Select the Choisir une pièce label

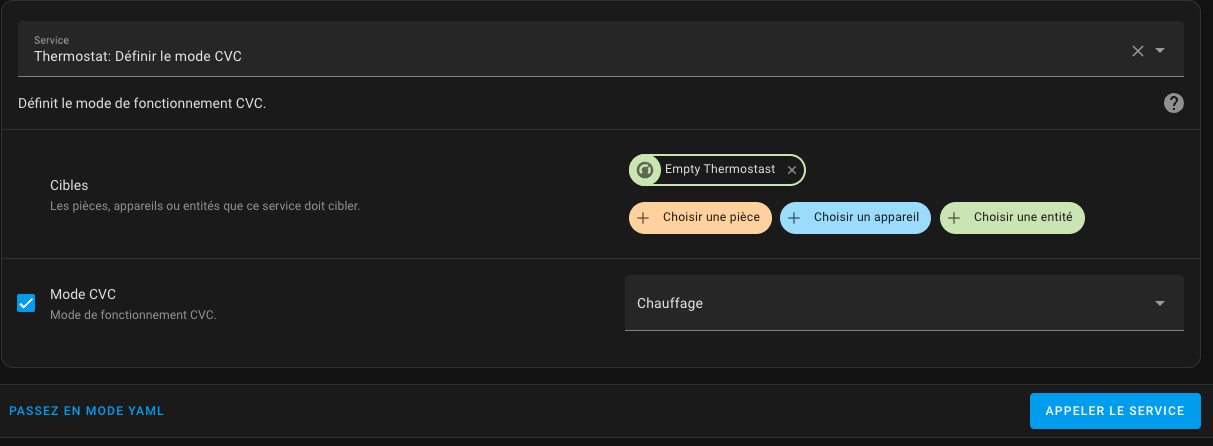coord(711,217)
